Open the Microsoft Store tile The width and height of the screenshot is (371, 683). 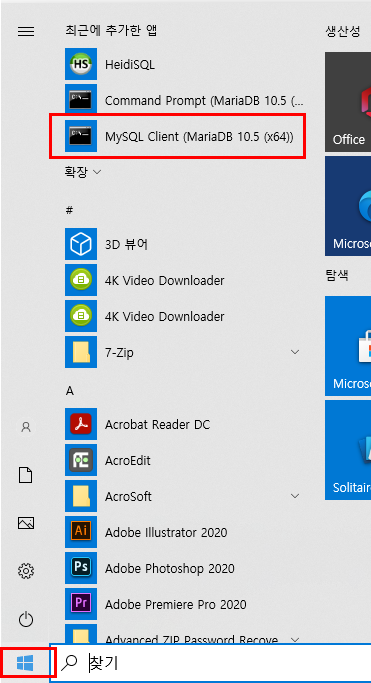[x=348, y=346]
